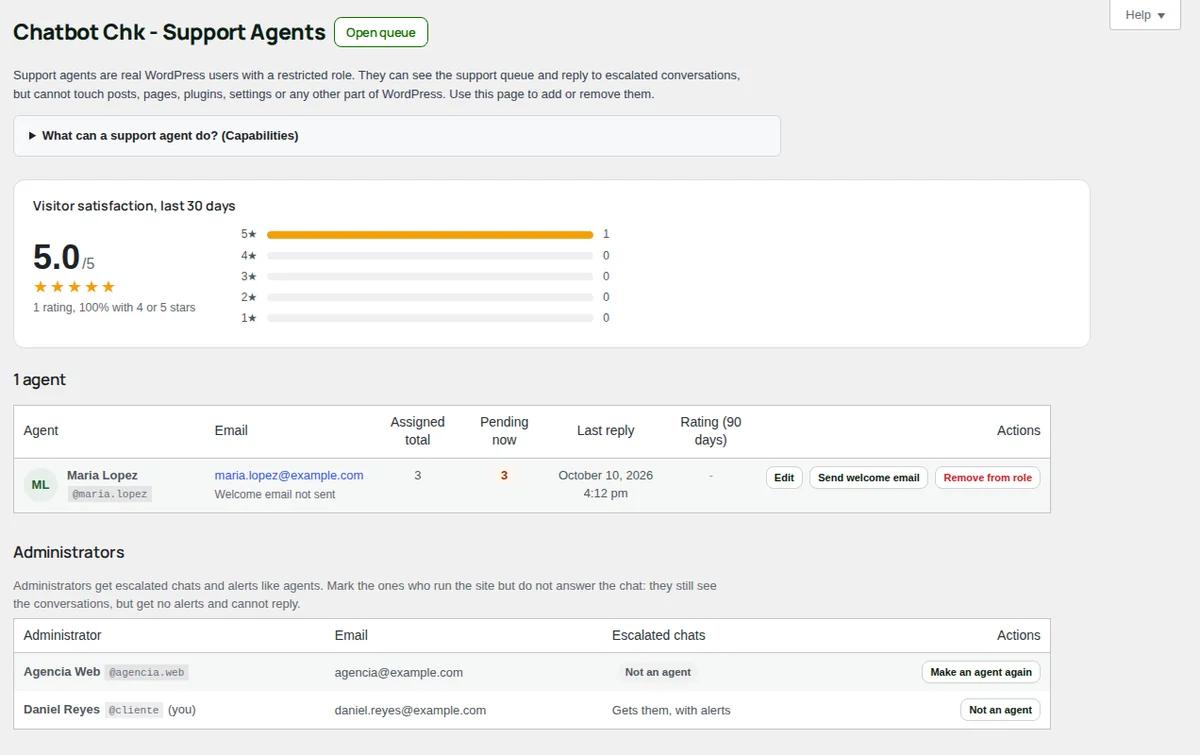The height and width of the screenshot is (755, 1200).
Task: Click the 'Escalated chats' column header
Action: [658, 635]
